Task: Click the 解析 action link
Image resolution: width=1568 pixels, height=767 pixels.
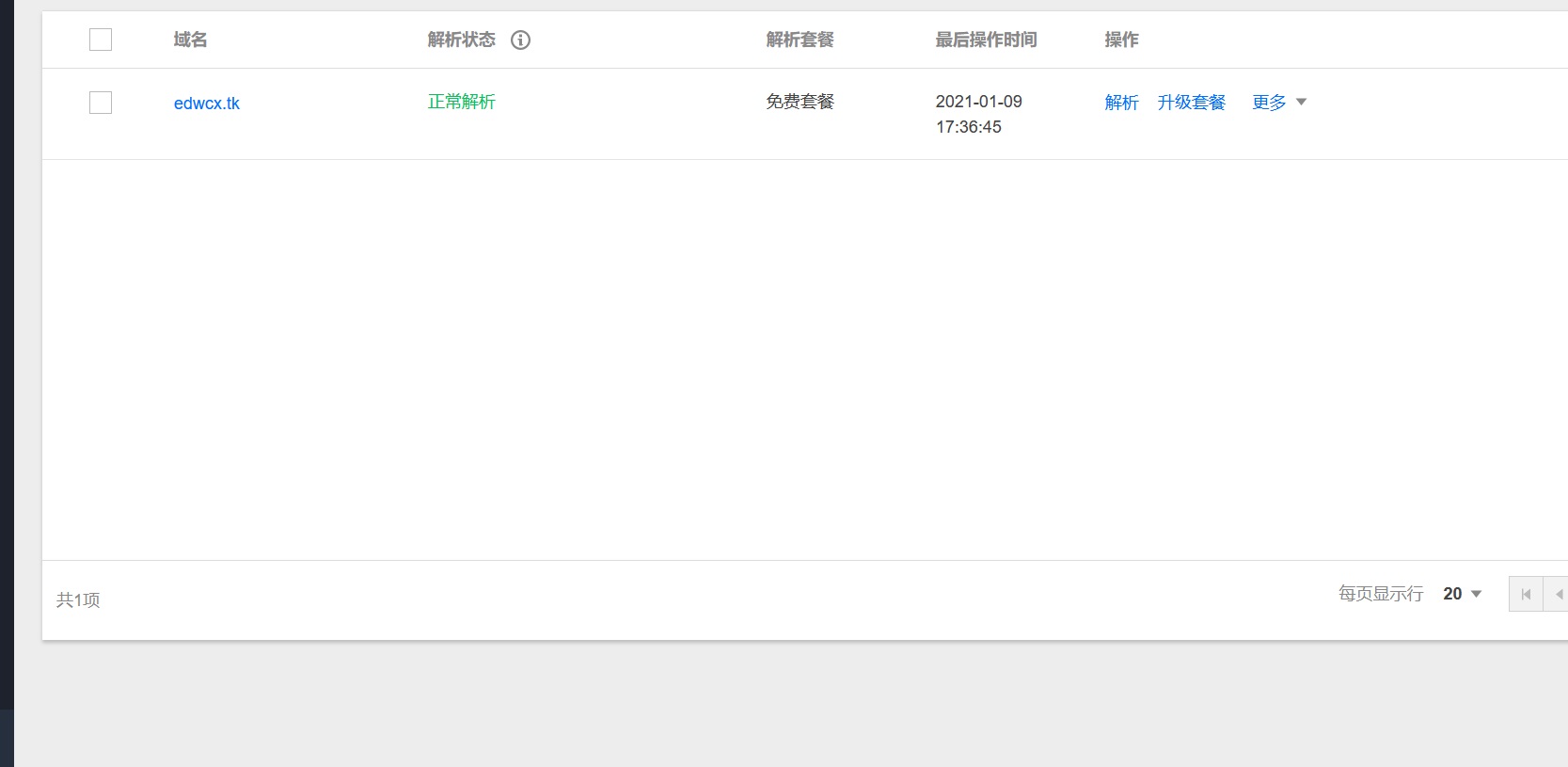Action: (x=1121, y=102)
